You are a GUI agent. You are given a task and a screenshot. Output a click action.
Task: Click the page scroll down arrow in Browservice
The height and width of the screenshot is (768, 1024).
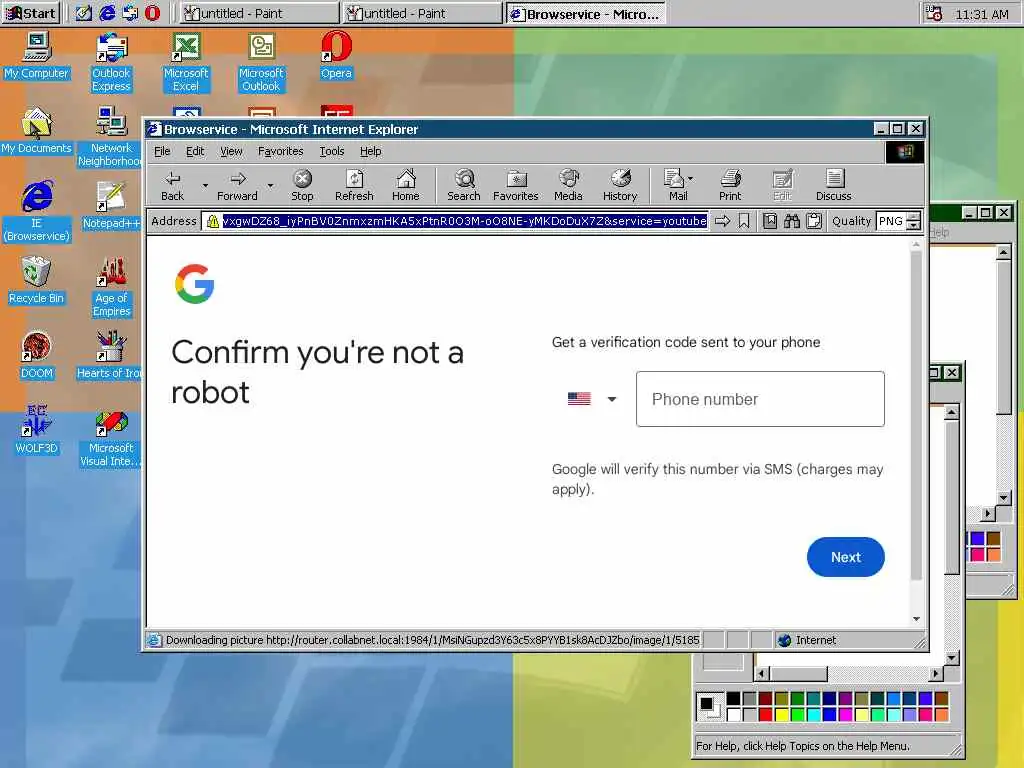click(916, 618)
